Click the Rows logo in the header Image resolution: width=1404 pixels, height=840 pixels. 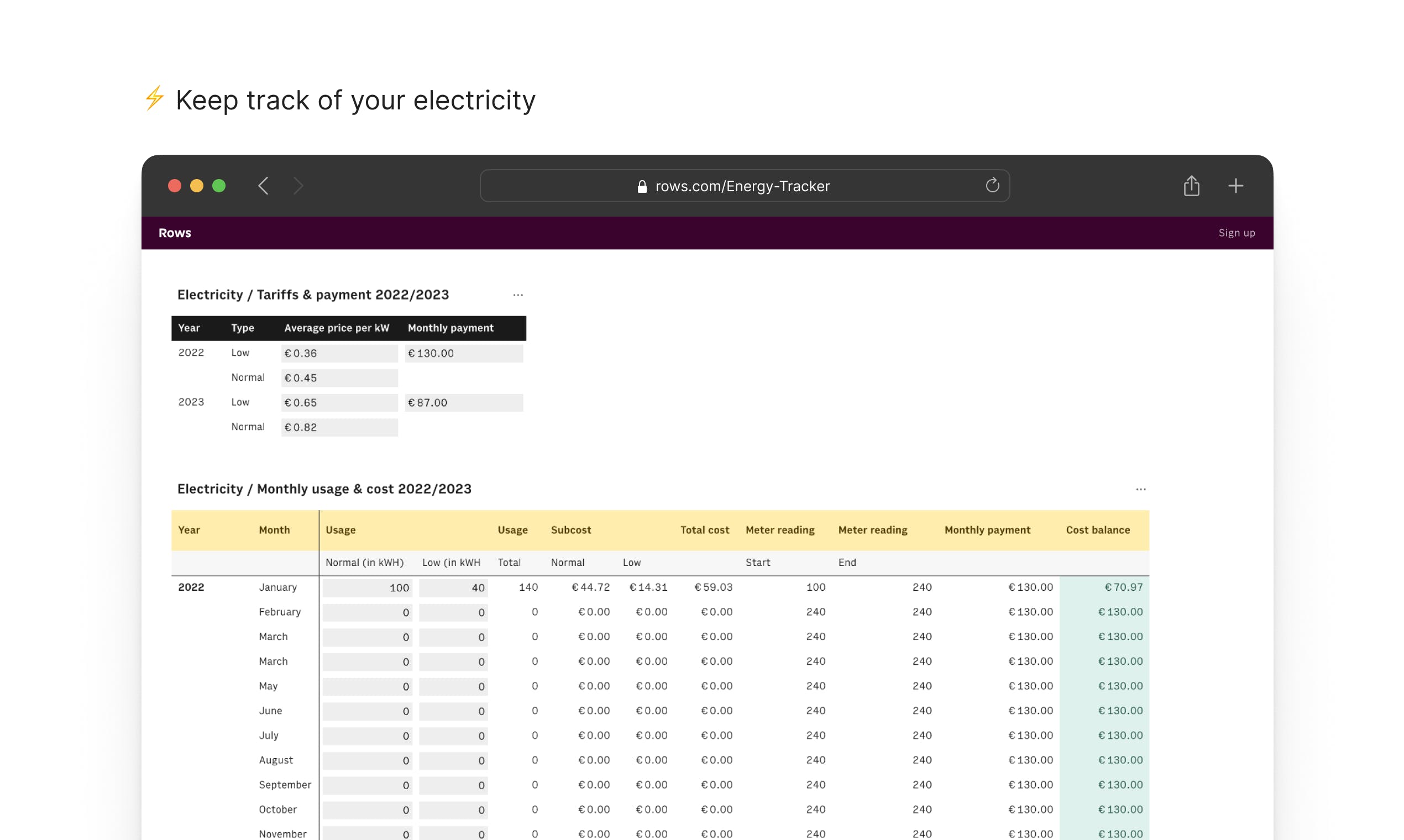[175, 232]
